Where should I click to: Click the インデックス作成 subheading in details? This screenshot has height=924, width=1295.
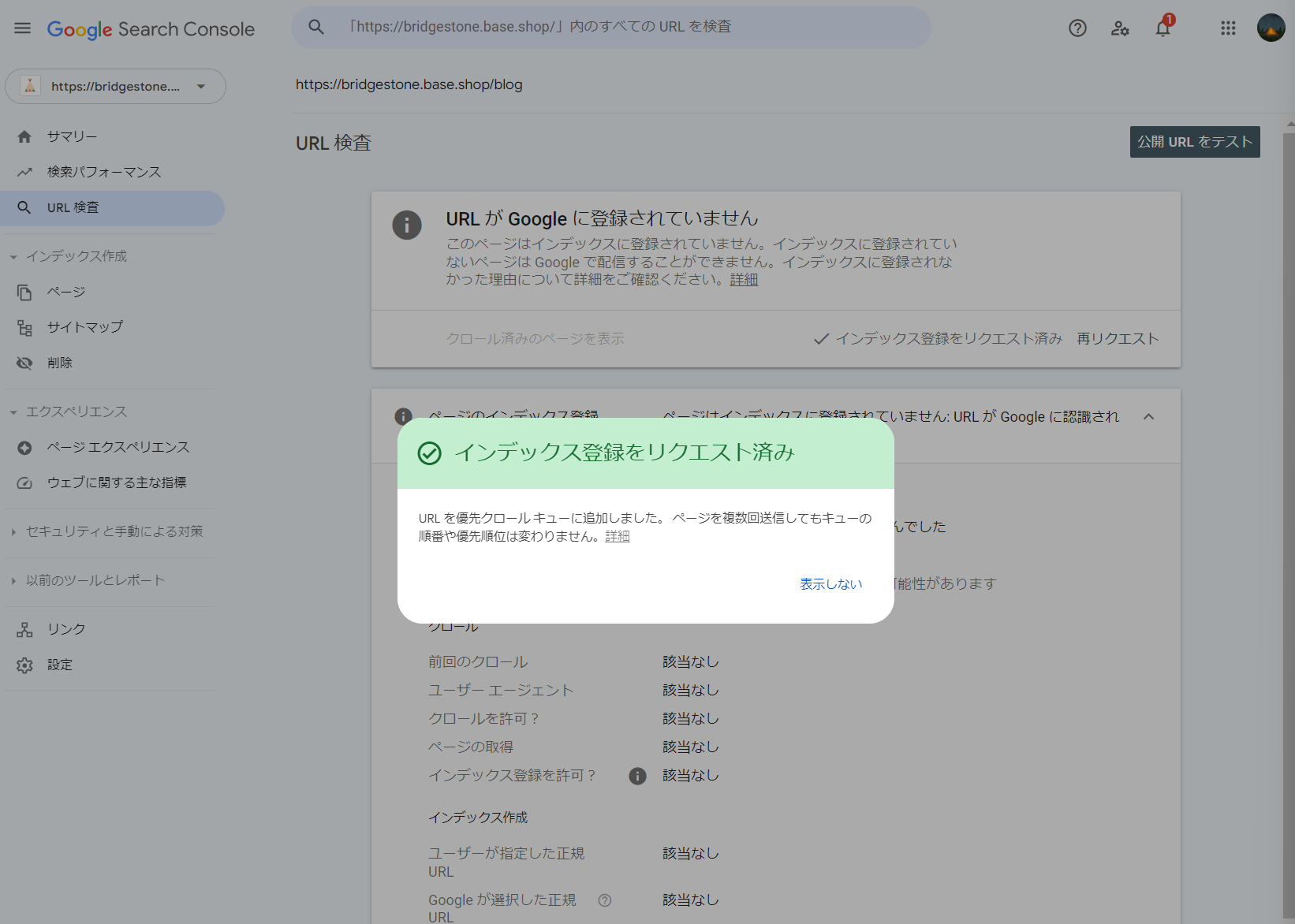pyautogui.click(x=478, y=818)
